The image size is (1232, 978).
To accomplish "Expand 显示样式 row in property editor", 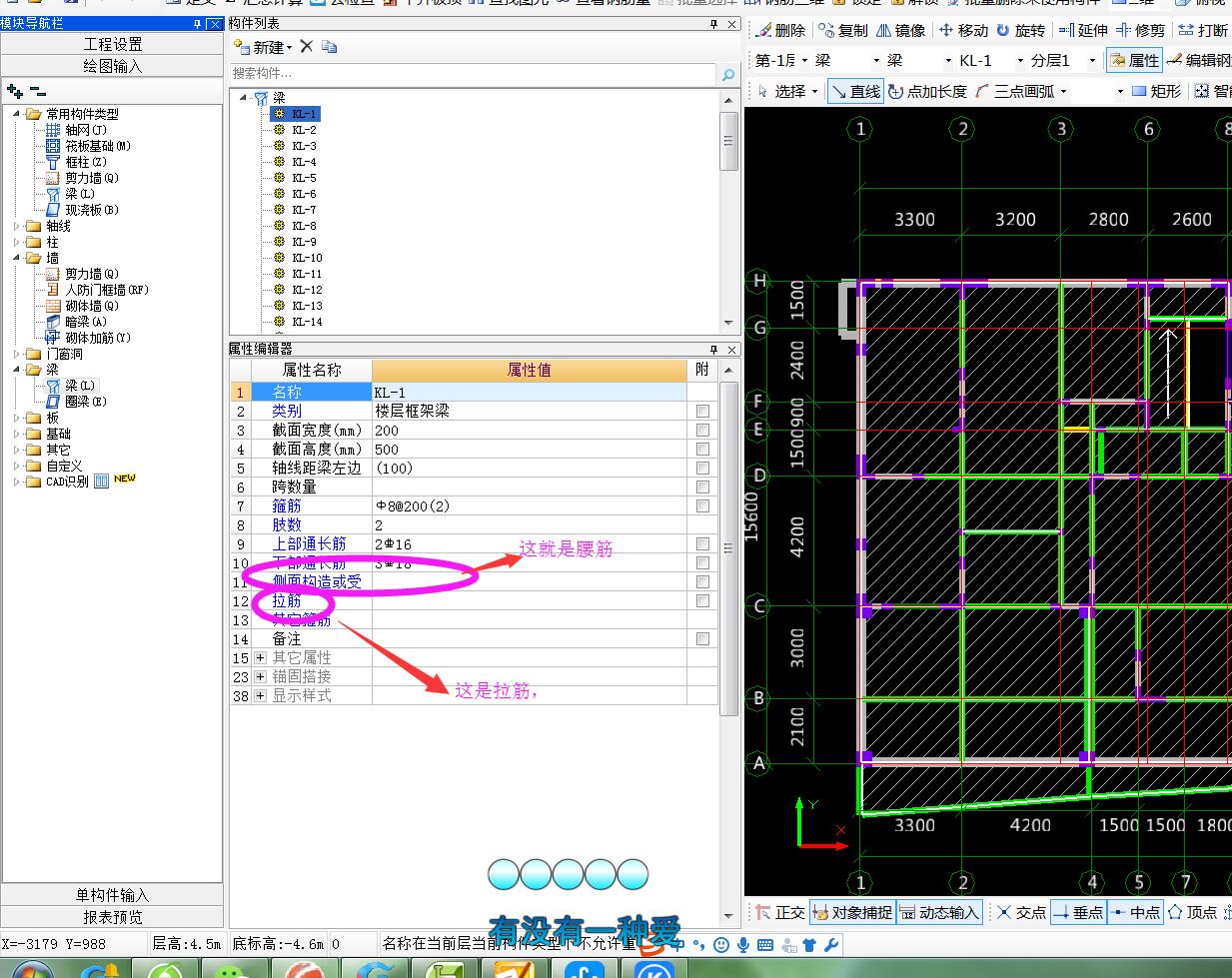I will click(x=261, y=695).
